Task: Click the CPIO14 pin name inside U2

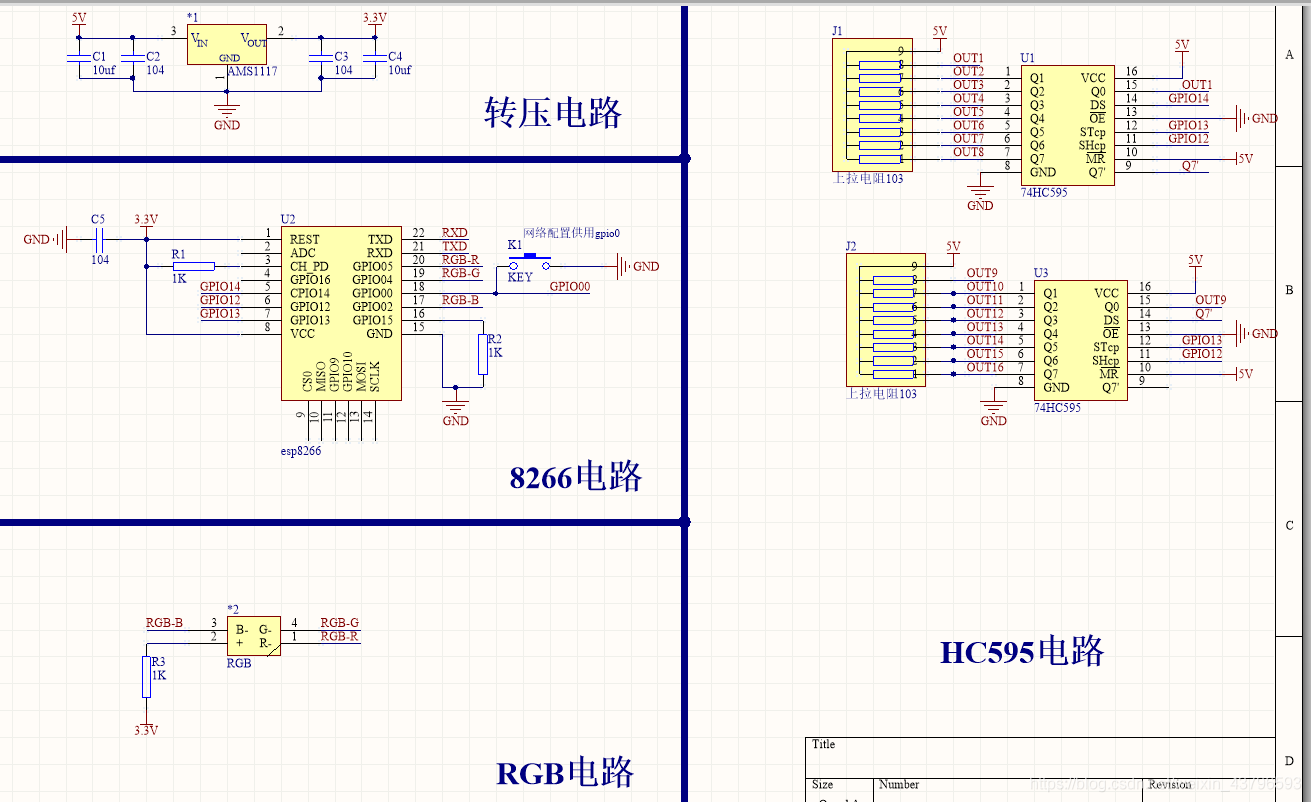Action: pos(310,293)
